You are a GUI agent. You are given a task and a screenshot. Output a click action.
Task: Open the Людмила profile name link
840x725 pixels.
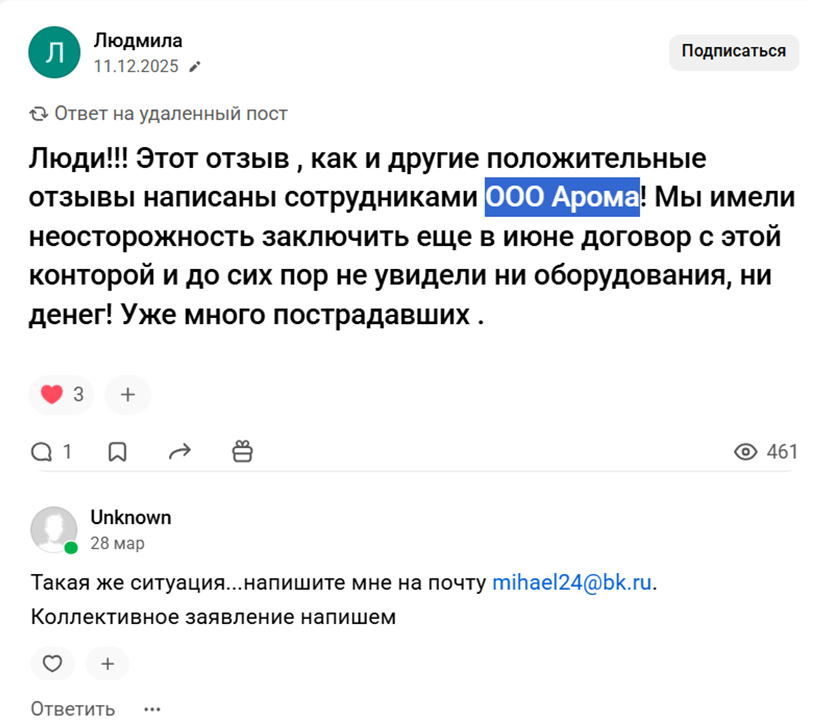(x=137, y=41)
